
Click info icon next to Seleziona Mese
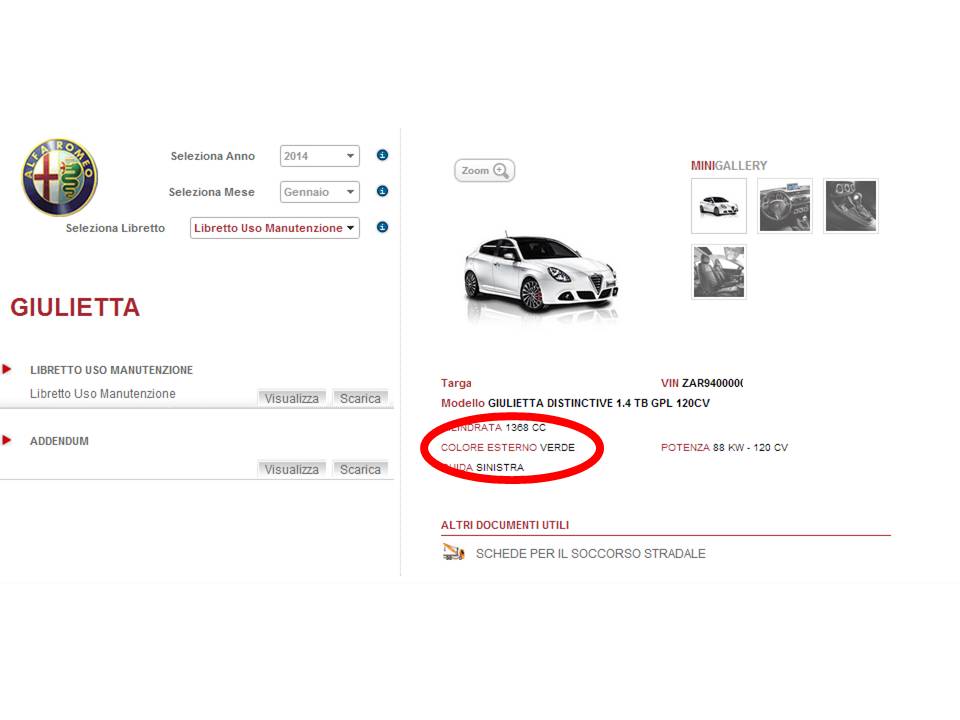point(382,191)
